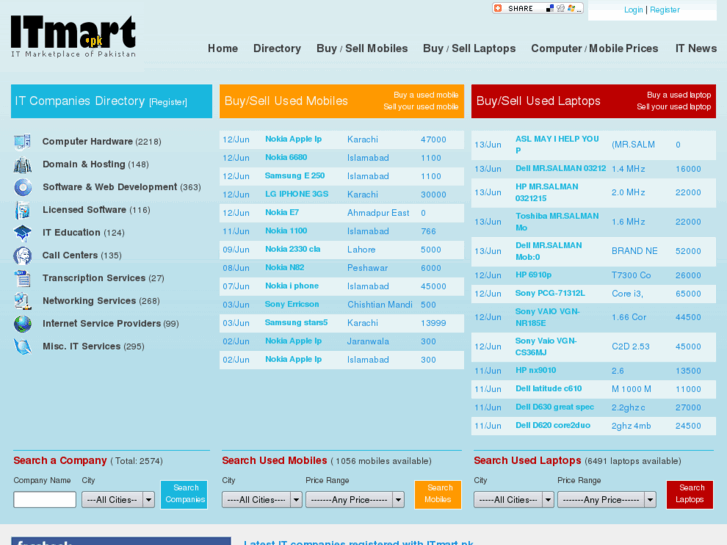The width and height of the screenshot is (727, 545).
Task: Open the Samsung E 250 listing
Action: (x=294, y=176)
